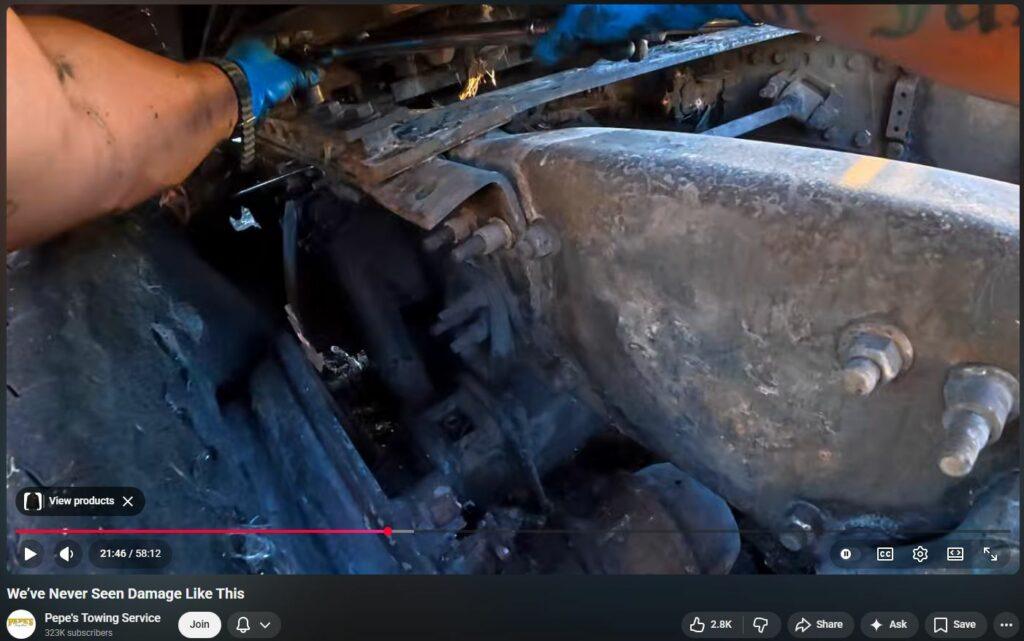
Task: Like the video with 2.8K likes
Action: click(711, 624)
